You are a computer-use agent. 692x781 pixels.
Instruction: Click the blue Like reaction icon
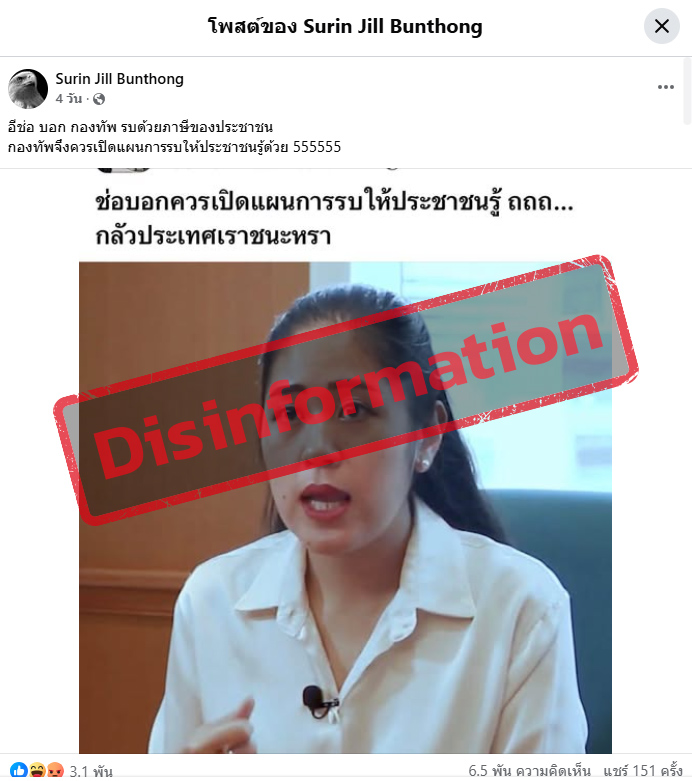tap(19, 771)
